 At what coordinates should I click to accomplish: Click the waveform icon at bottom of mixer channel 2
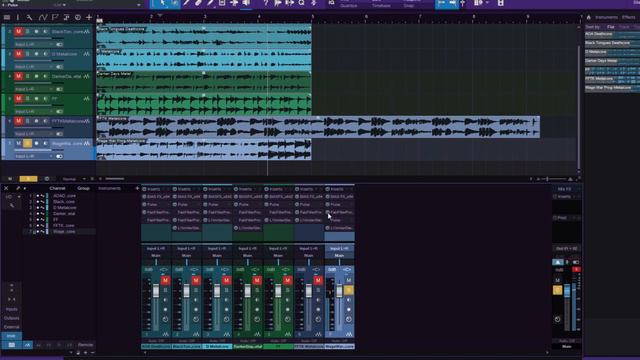point(196,334)
